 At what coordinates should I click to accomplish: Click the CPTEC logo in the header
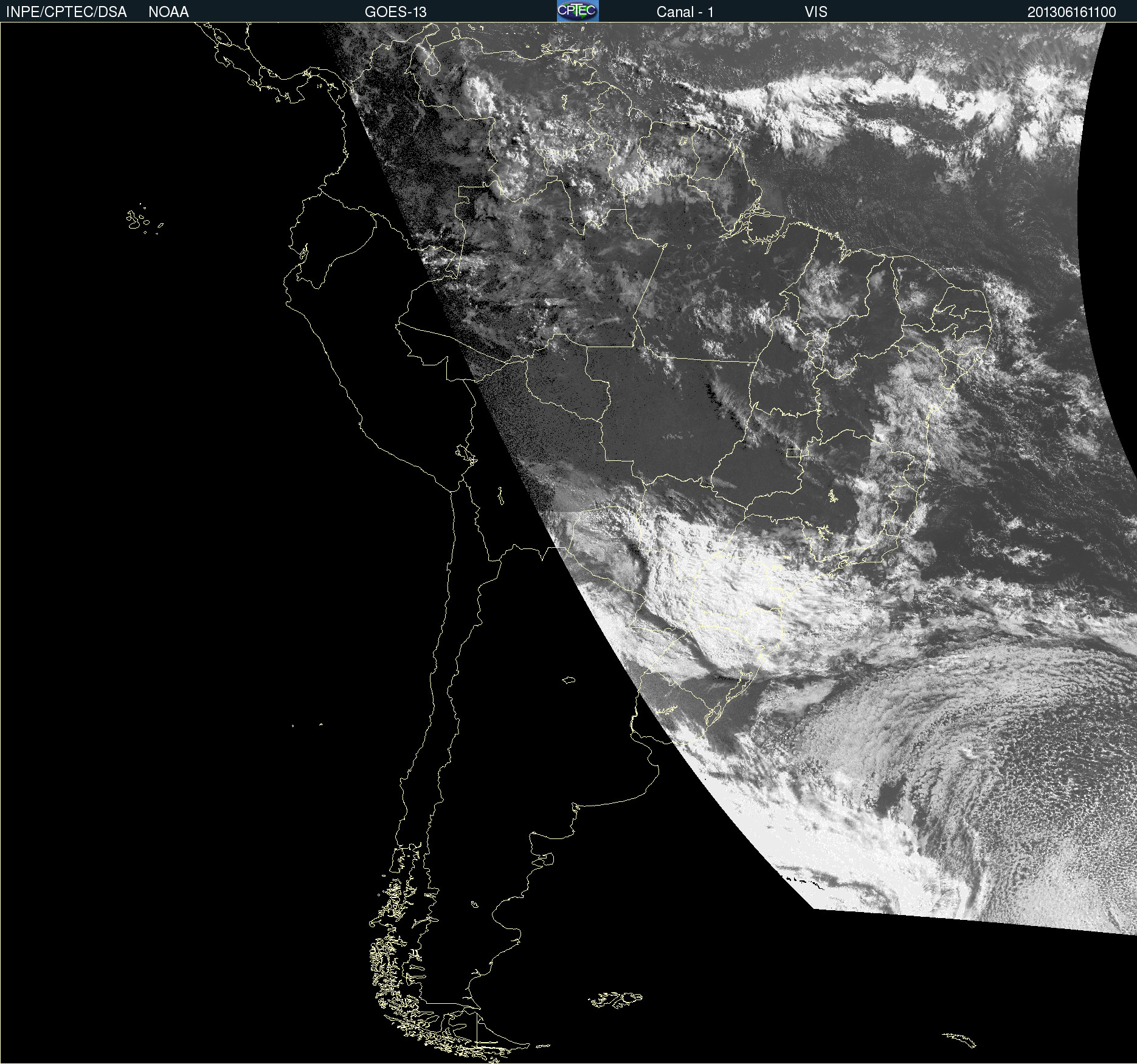tap(577, 11)
